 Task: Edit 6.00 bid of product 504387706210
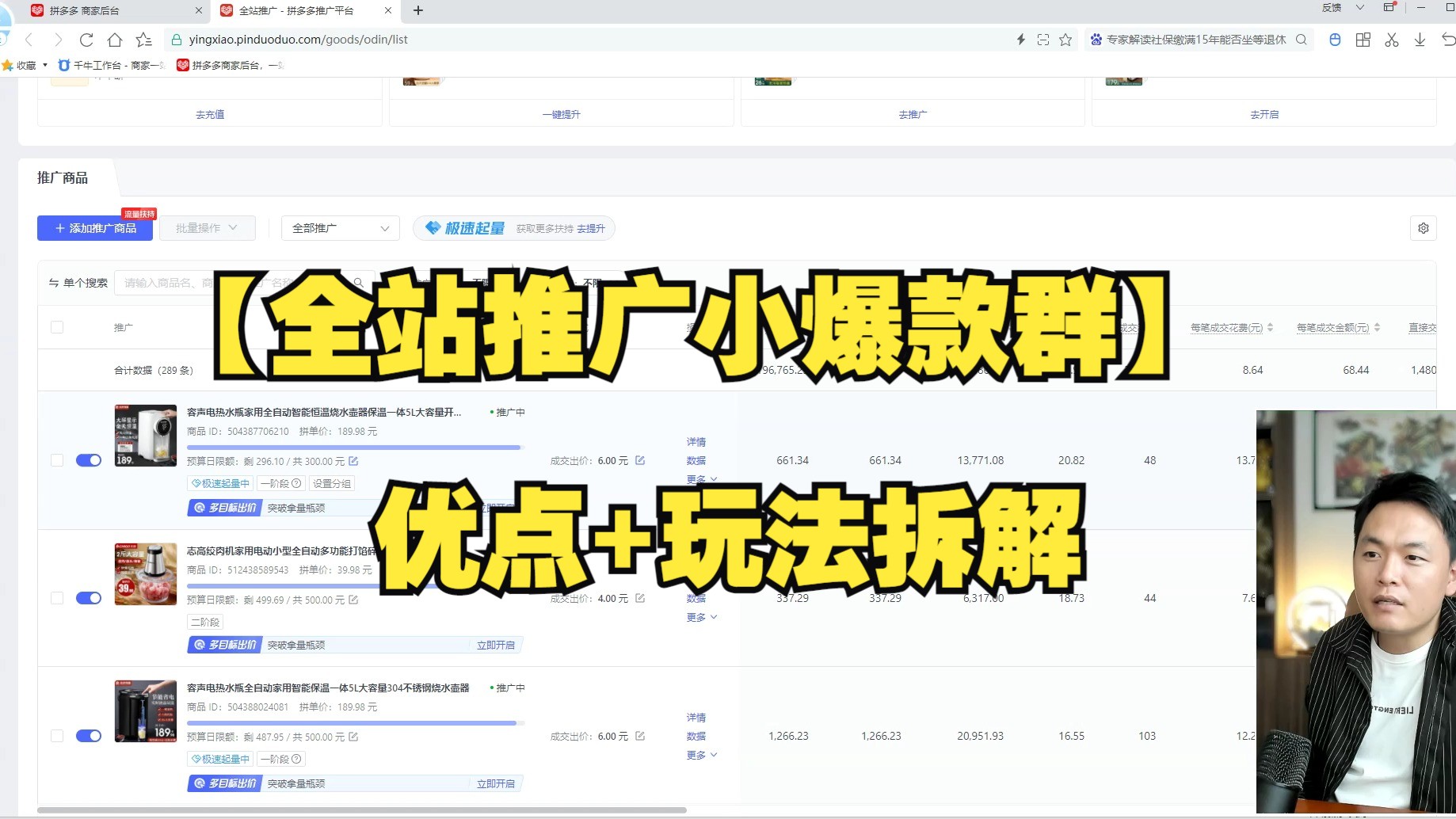640,460
